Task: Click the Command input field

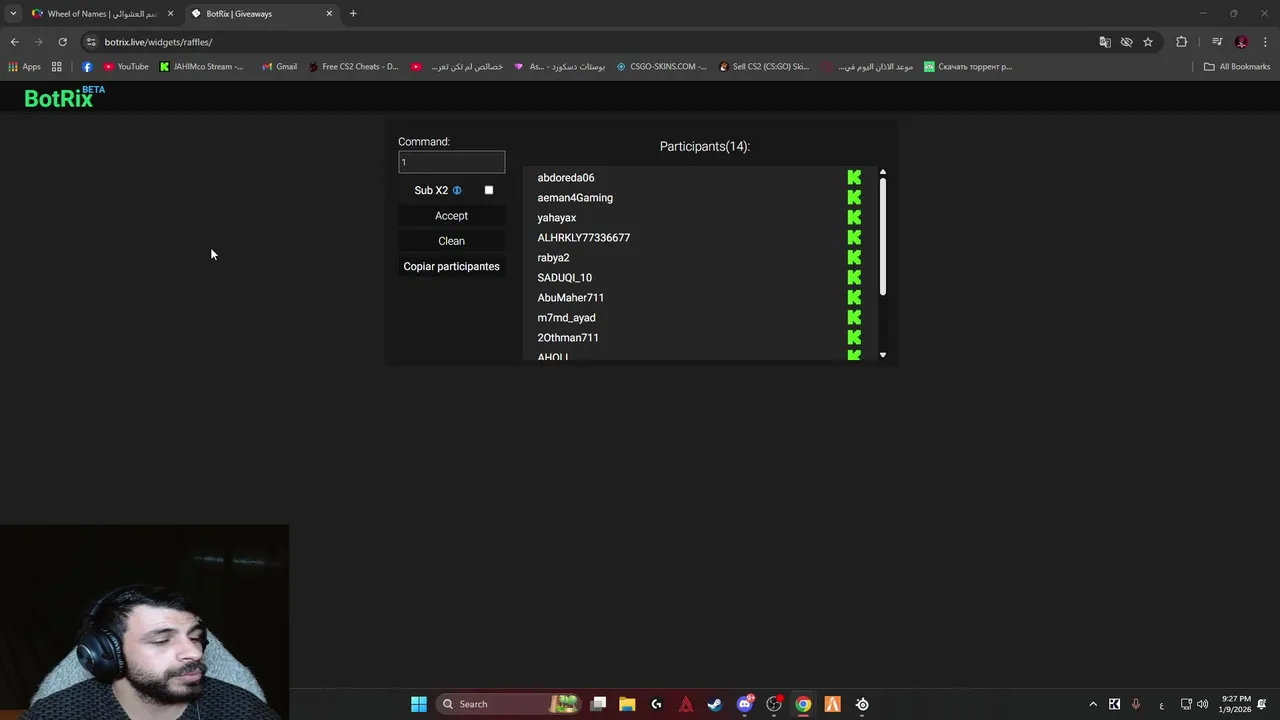Action: (x=451, y=162)
